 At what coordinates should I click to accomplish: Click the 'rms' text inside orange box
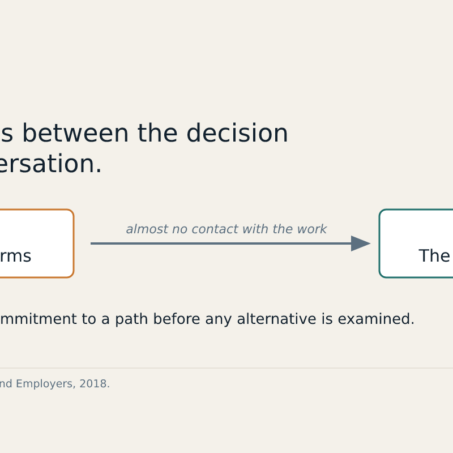(16, 256)
